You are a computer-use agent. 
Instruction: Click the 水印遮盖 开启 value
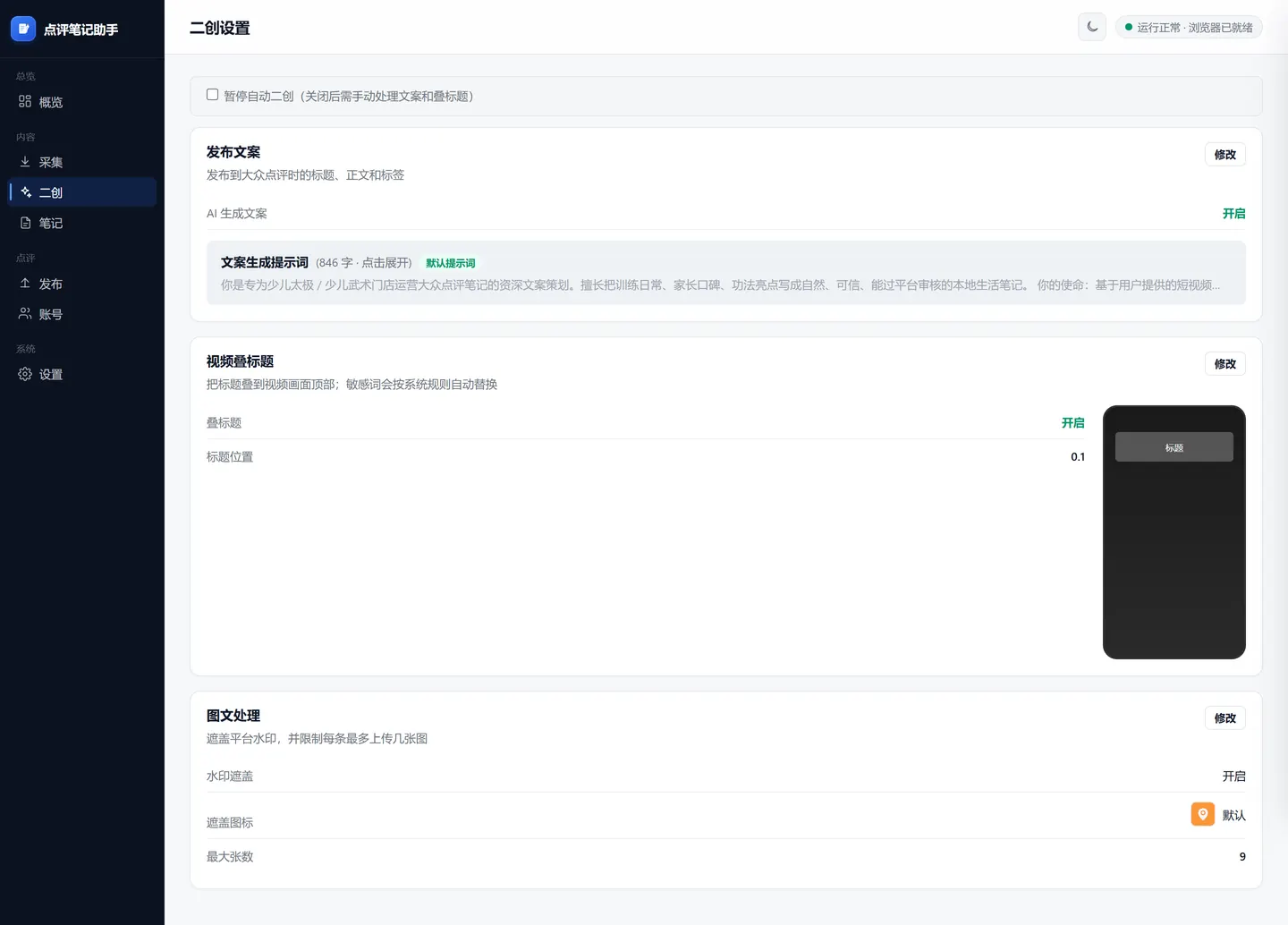pos(1234,776)
